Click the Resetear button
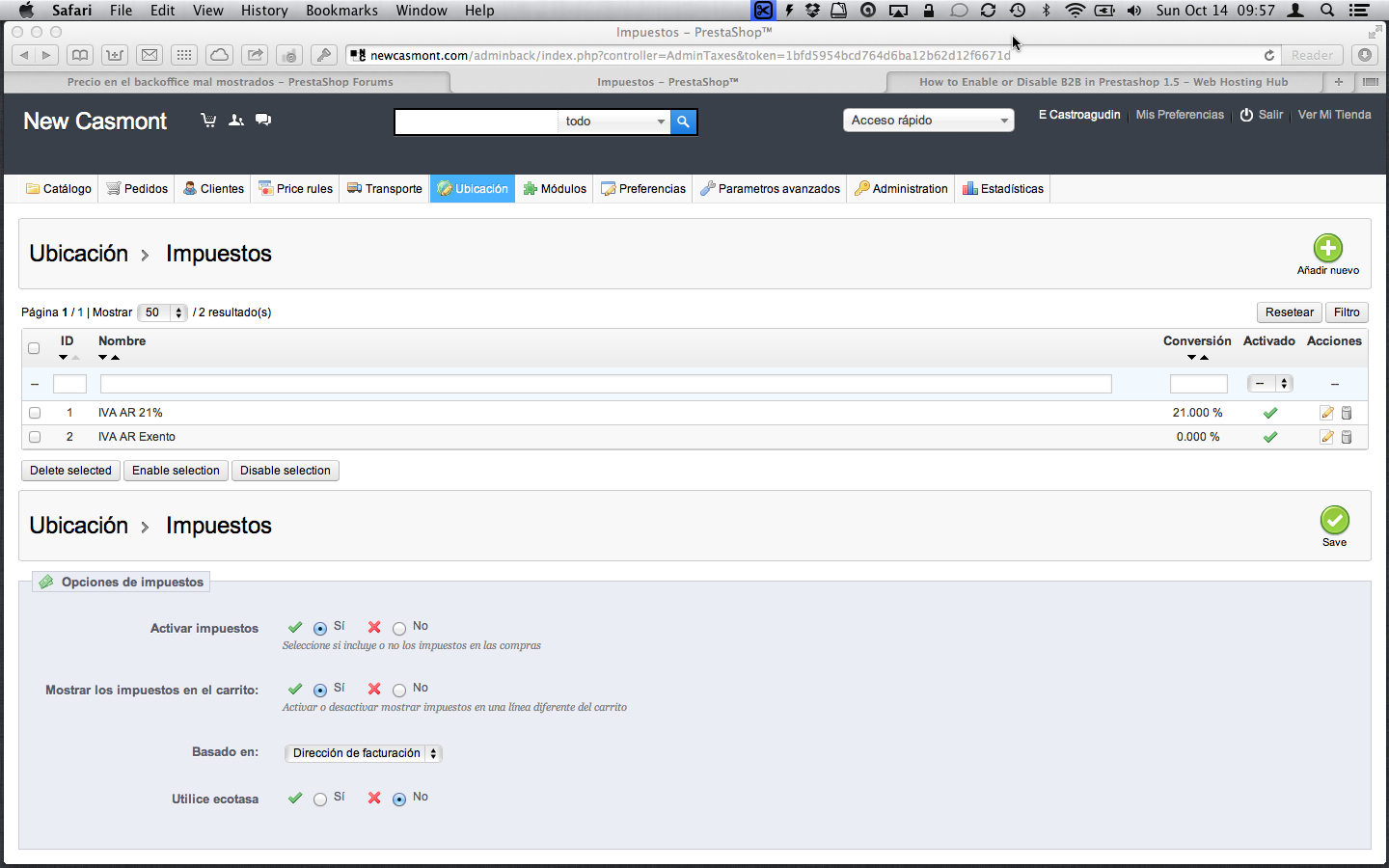The image size is (1389, 868). (1290, 312)
